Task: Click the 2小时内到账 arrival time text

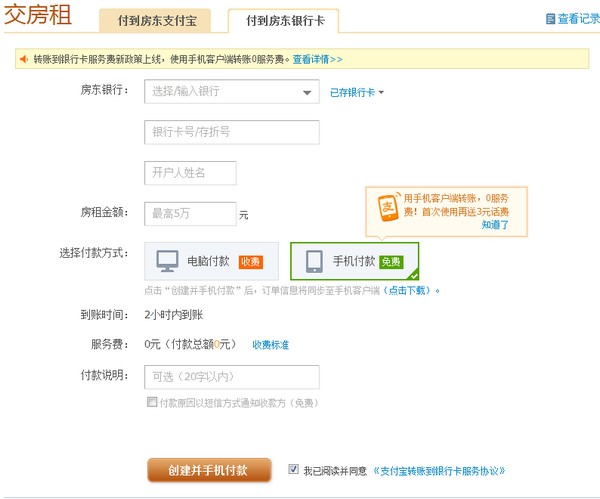Action: tap(173, 315)
